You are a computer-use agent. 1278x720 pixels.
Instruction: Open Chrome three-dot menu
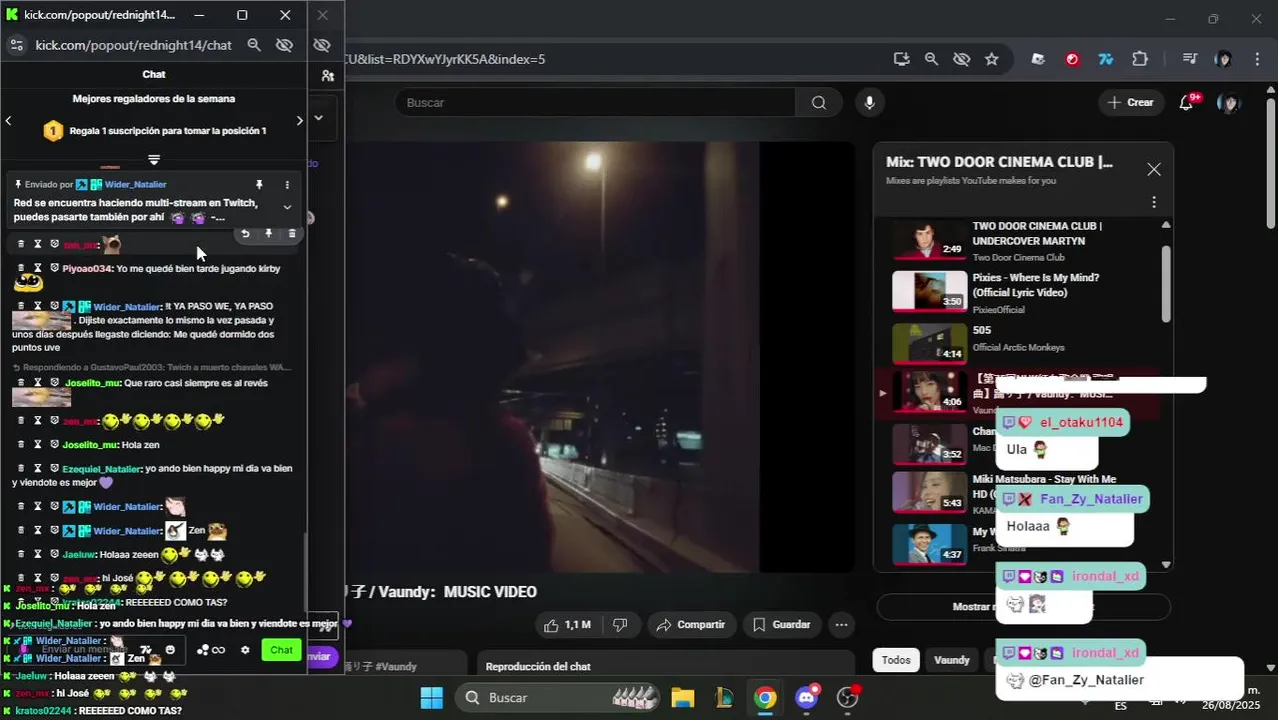1255,59
